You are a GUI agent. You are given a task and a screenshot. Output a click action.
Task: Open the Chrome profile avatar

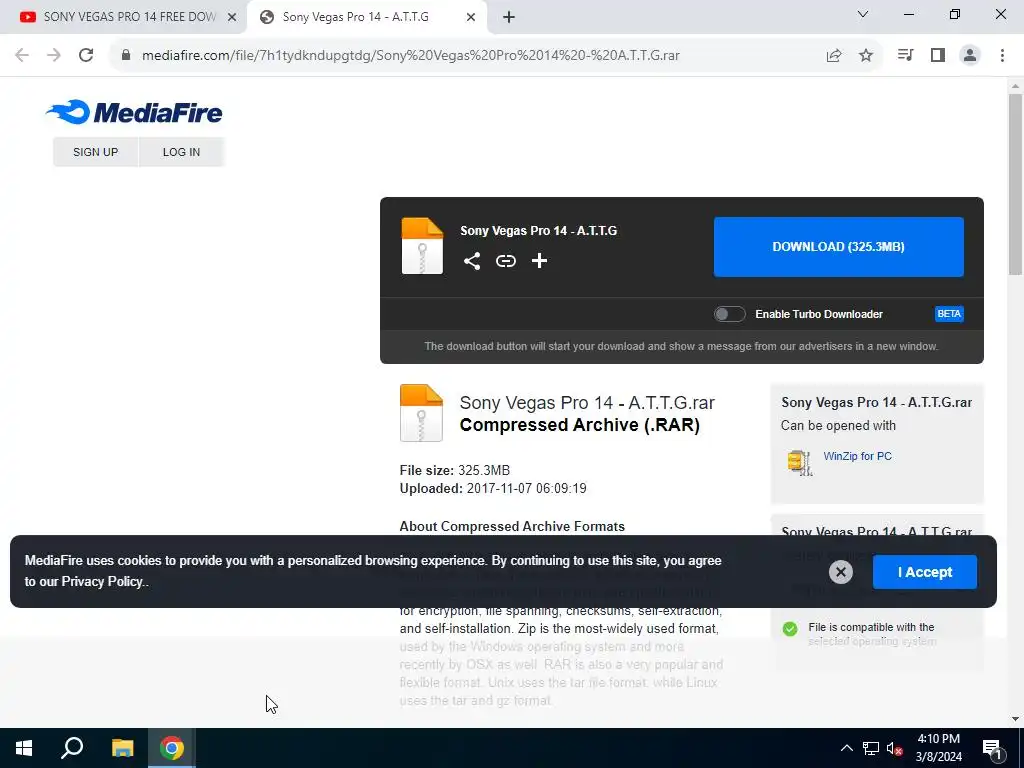point(970,56)
